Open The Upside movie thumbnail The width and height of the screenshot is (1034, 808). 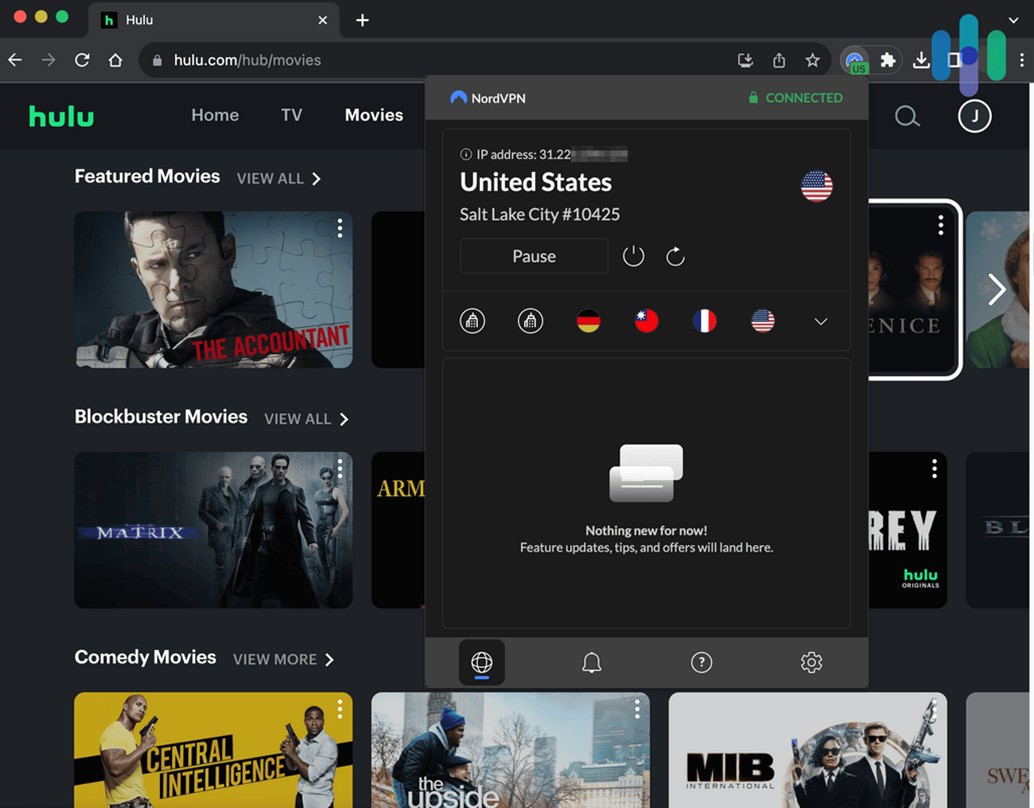coord(510,750)
